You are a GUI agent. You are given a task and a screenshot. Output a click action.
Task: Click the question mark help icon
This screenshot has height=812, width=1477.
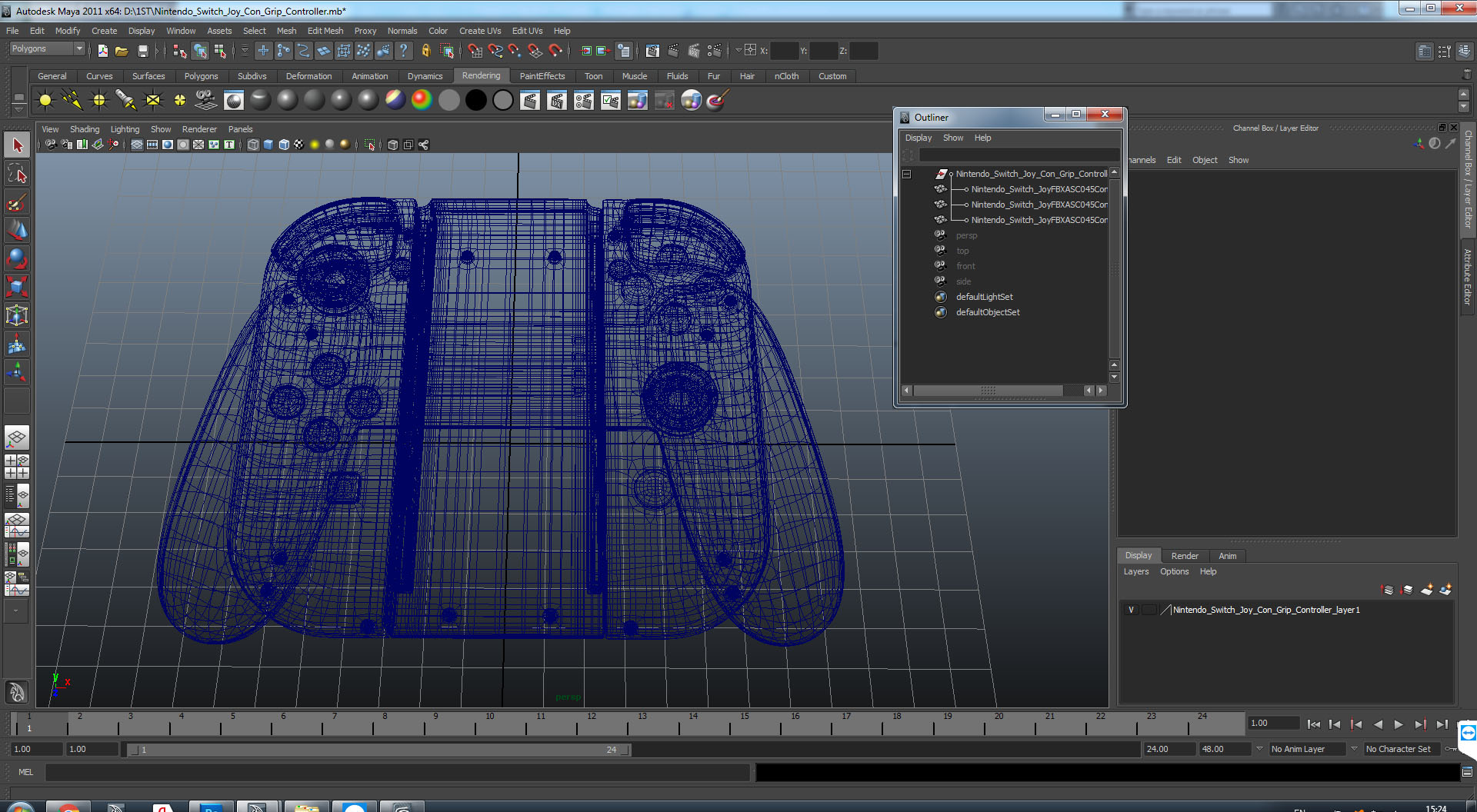pos(403,51)
